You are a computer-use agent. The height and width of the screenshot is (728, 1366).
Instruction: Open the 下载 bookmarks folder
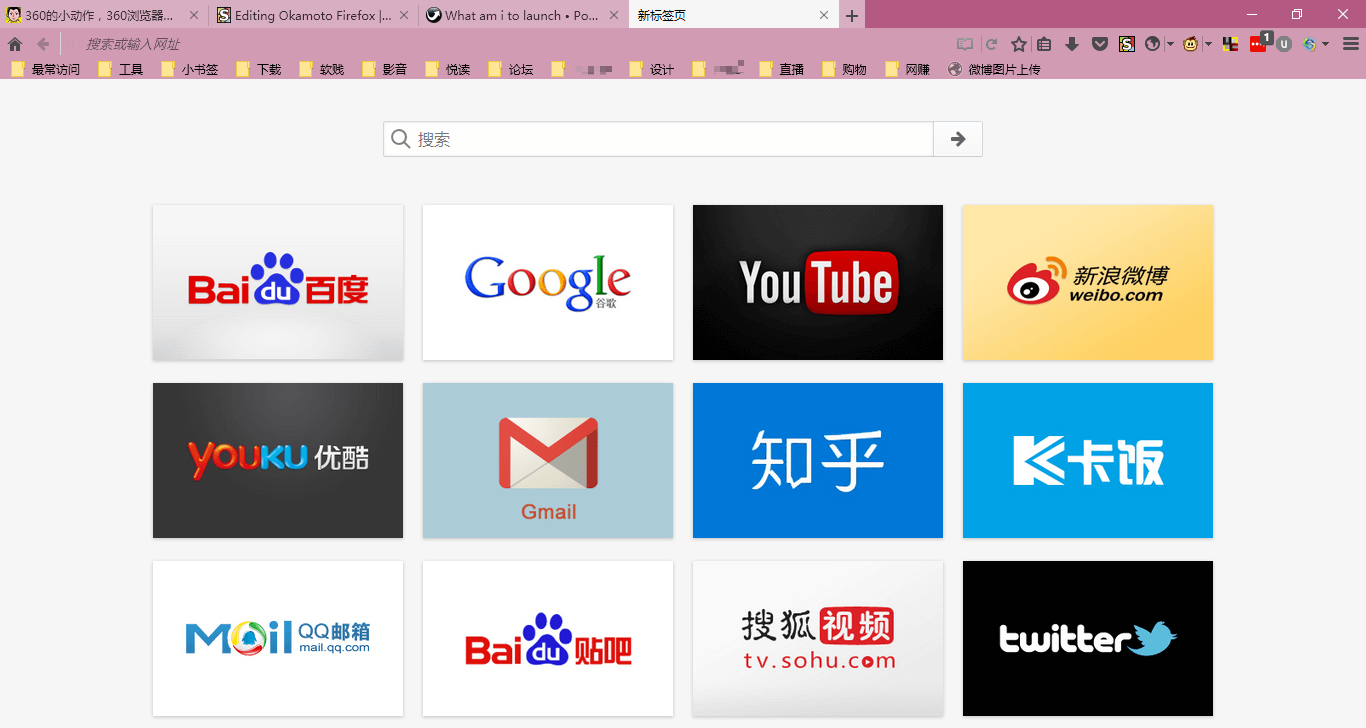pyautogui.click(x=259, y=69)
